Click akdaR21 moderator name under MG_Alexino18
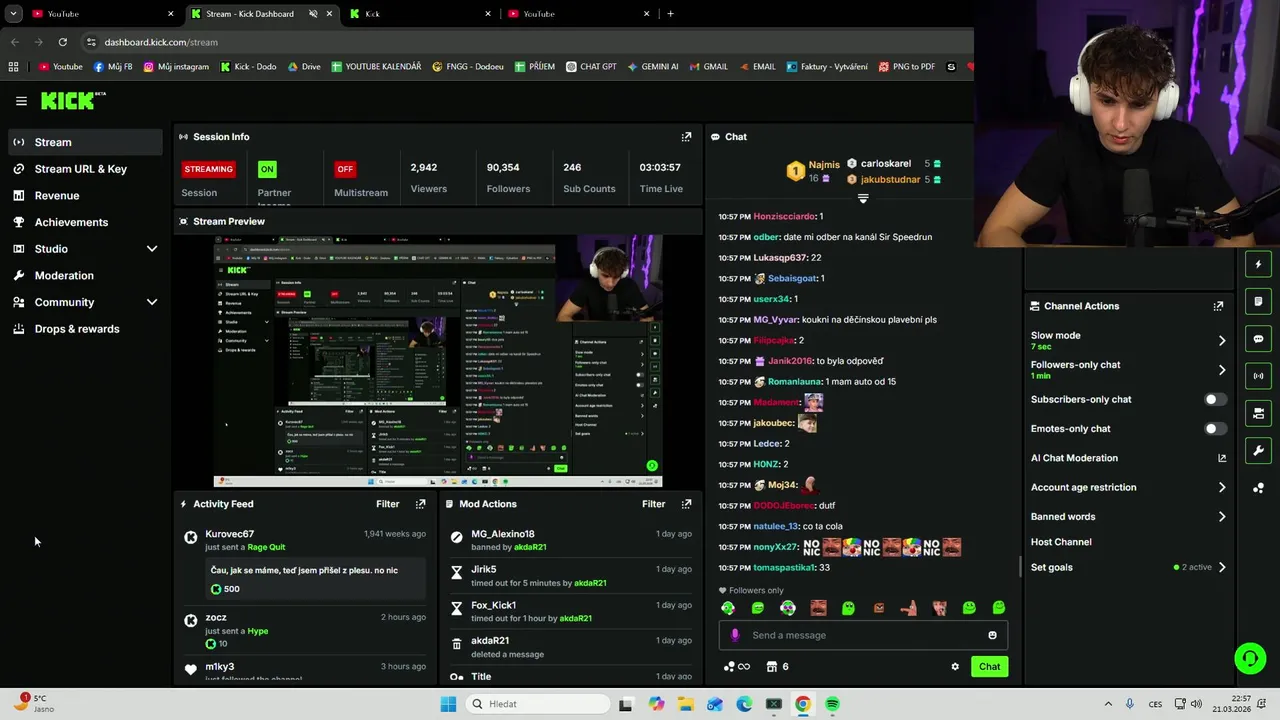Screen dimensions: 1280x720 pyautogui.click(x=530, y=548)
